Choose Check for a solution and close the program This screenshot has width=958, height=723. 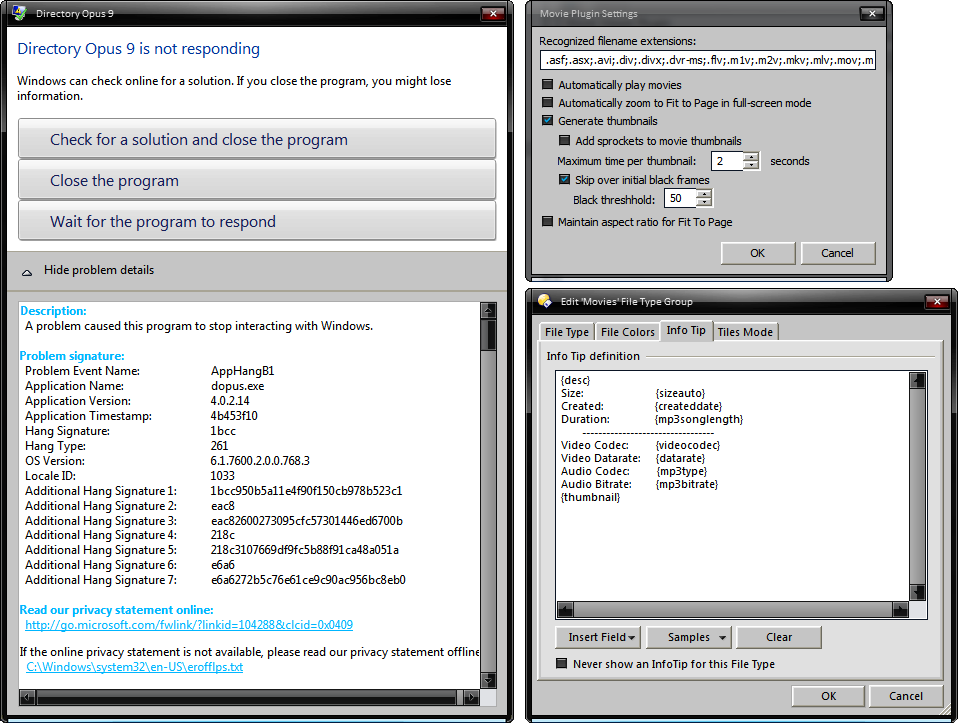[x=257, y=139]
